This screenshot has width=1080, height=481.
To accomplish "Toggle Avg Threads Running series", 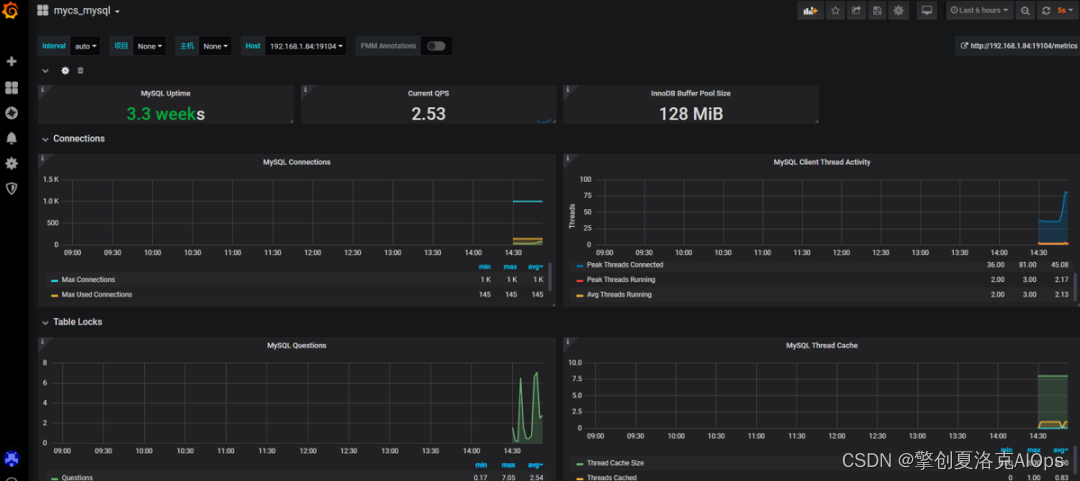I will coord(619,294).
